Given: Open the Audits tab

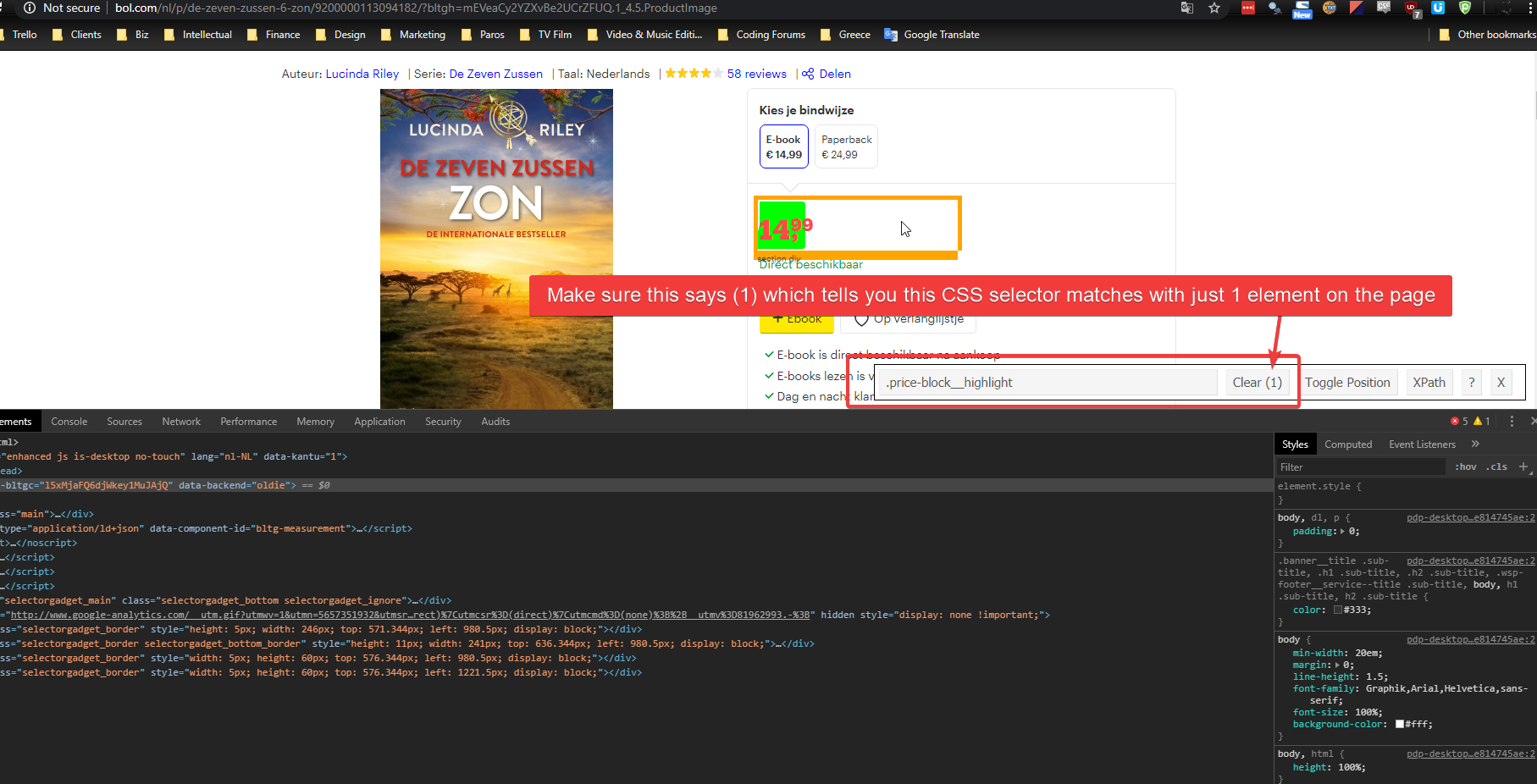Looking at the screenshot, I should click(495, 422).
